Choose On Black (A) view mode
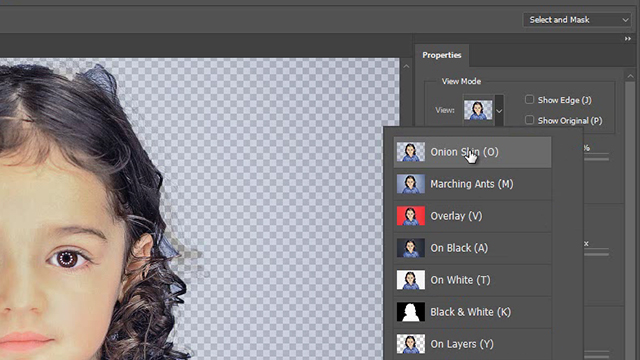 [472, 248]
